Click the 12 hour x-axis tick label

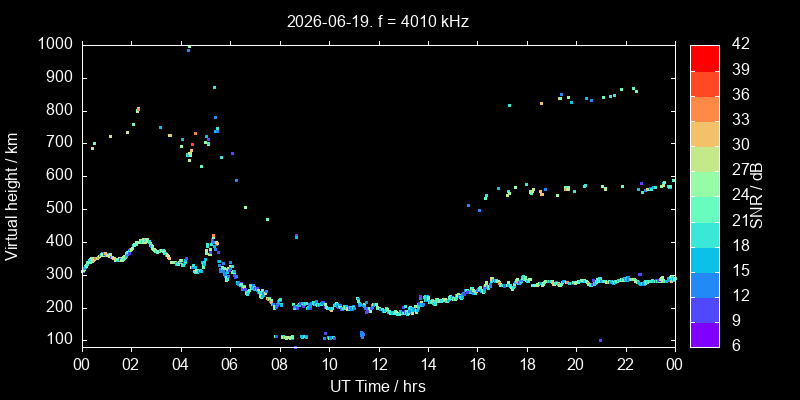pyautogui.click(x=379, y=364)
